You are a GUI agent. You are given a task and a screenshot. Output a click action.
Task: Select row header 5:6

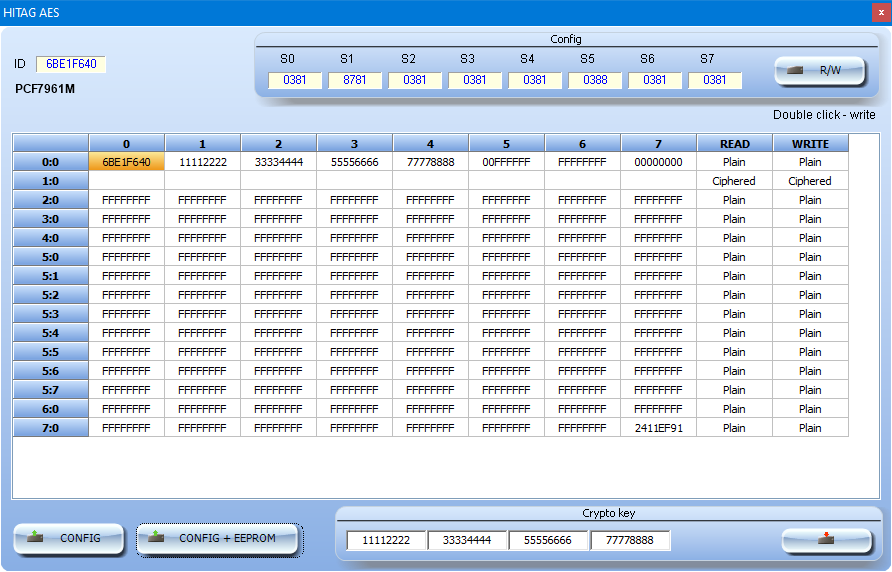tap(51, 371)
